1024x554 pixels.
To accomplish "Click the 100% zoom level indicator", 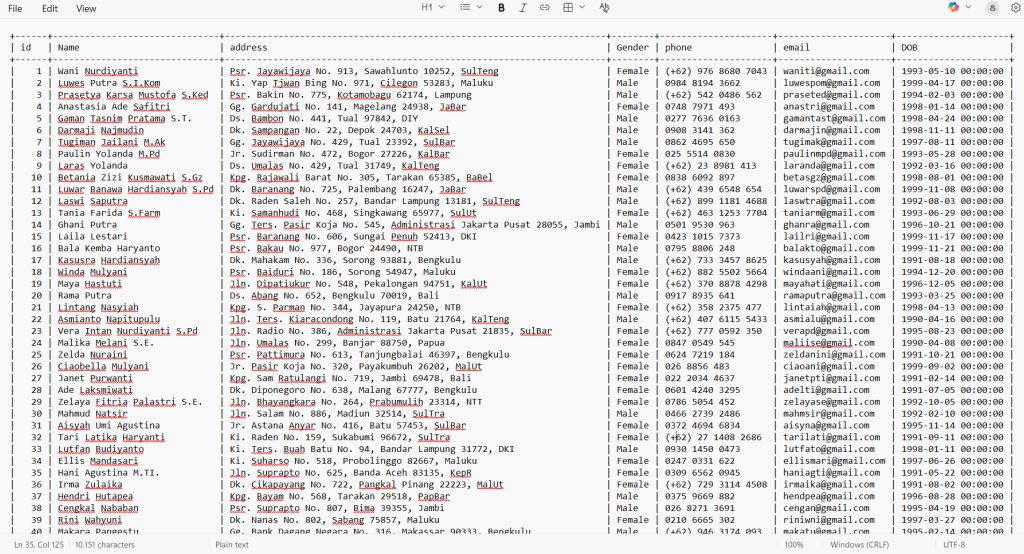I will (793, 545).
